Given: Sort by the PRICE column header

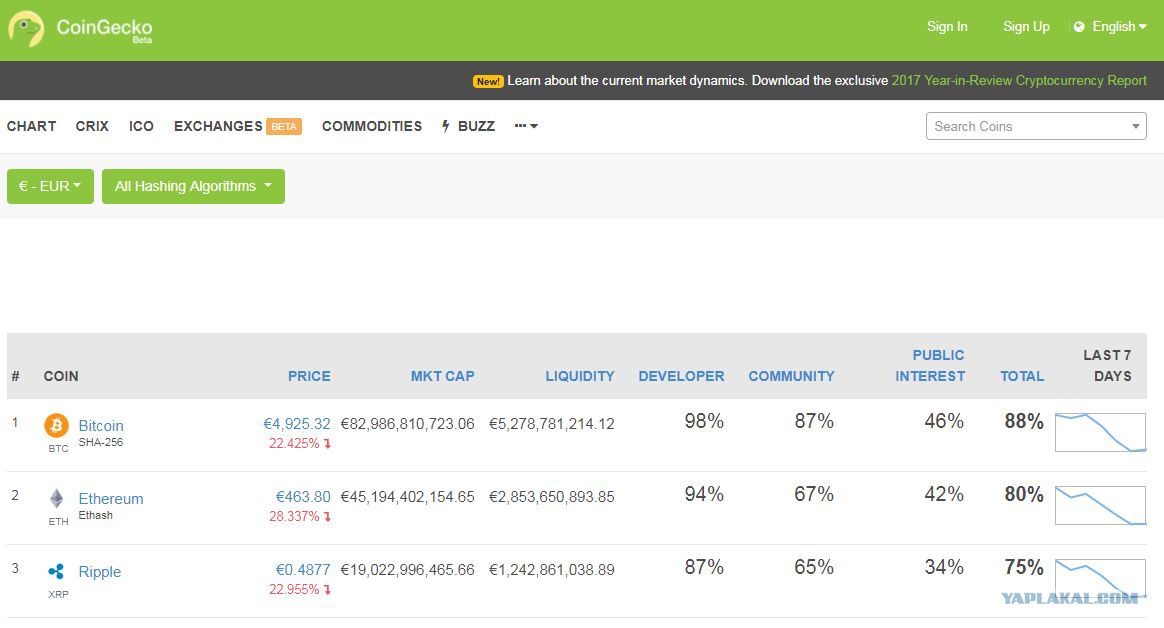Looking at the screenshot, I should point(309,376).
